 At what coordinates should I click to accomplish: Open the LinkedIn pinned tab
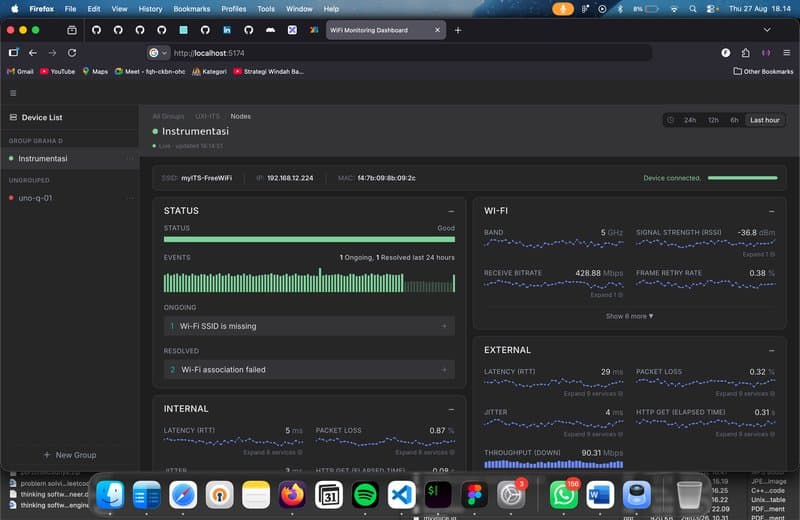(227, 30)
